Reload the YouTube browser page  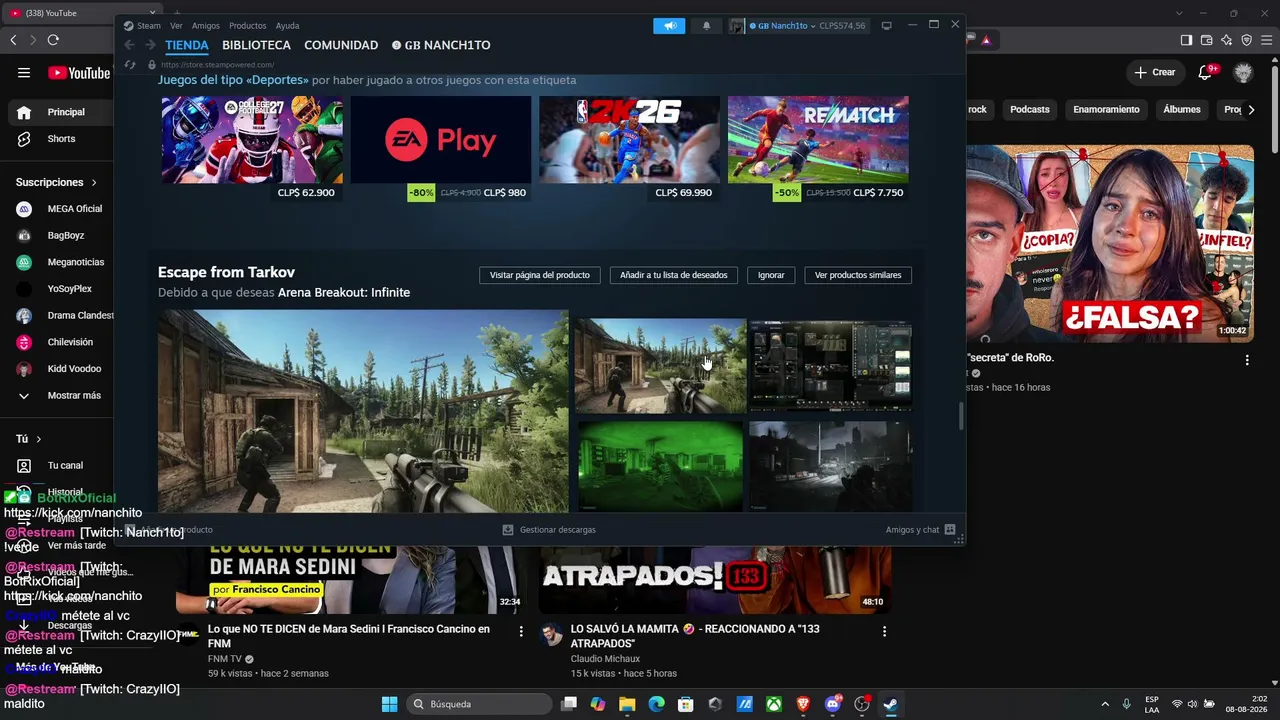click(53, 40)
